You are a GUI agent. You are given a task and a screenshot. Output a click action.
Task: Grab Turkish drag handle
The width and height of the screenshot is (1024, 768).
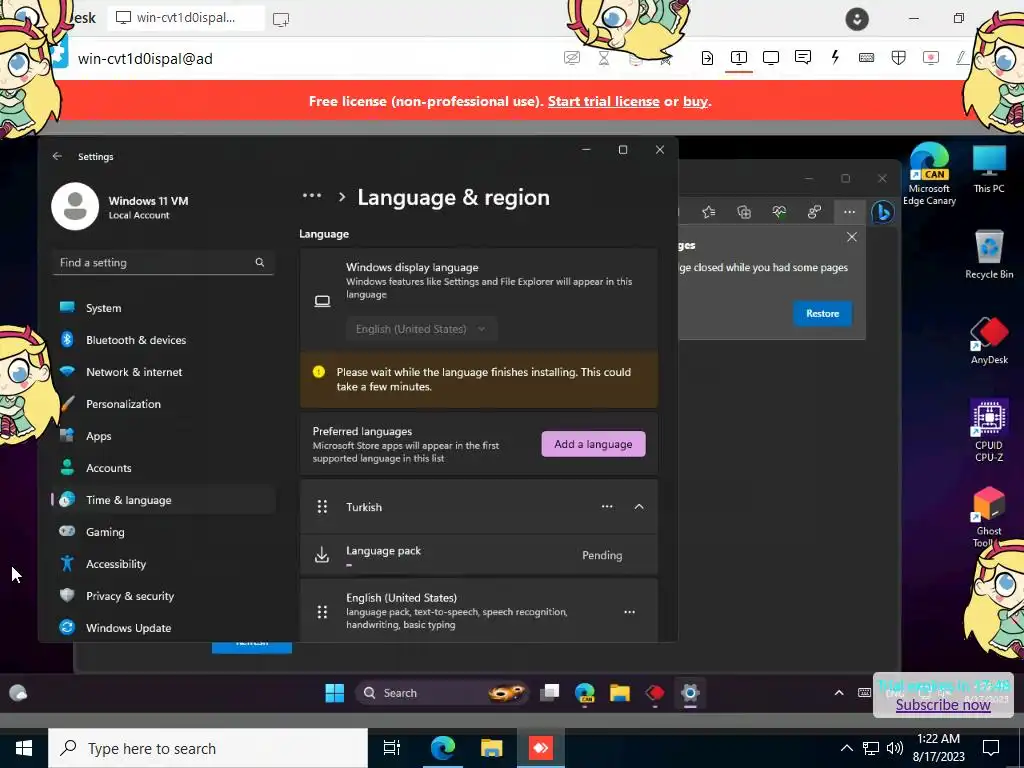[x=322, y=507]
